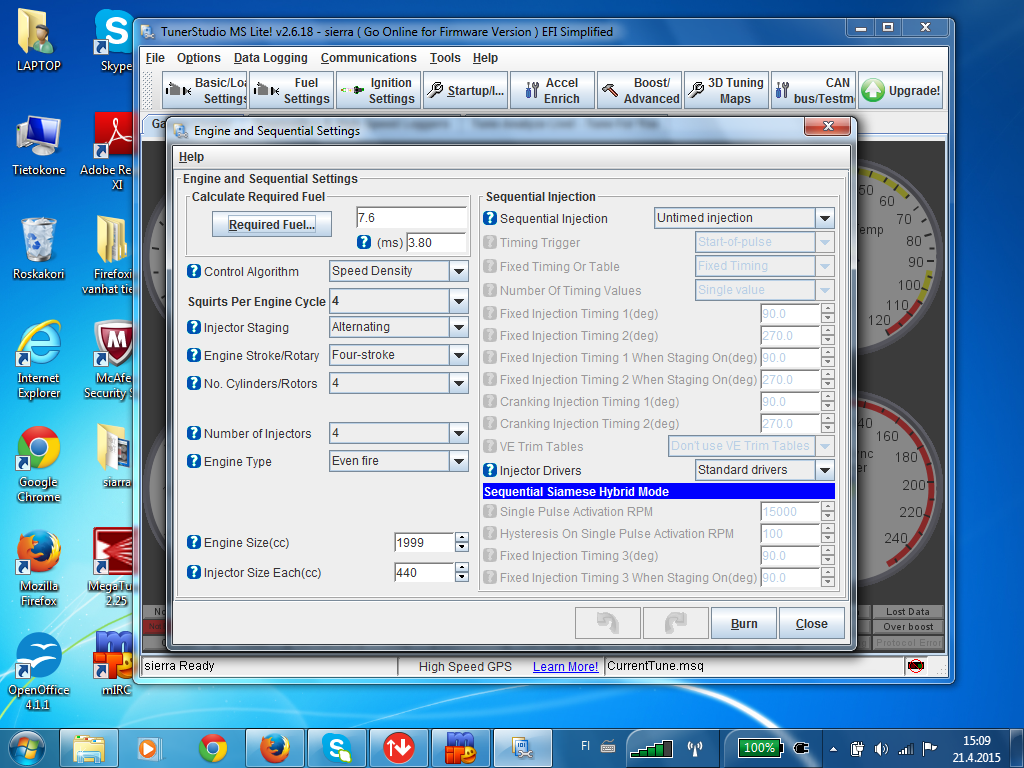The height and width of the screenshot is (768, 1024).
Task: Open the Data Logging menu
Action: [270, 57]
